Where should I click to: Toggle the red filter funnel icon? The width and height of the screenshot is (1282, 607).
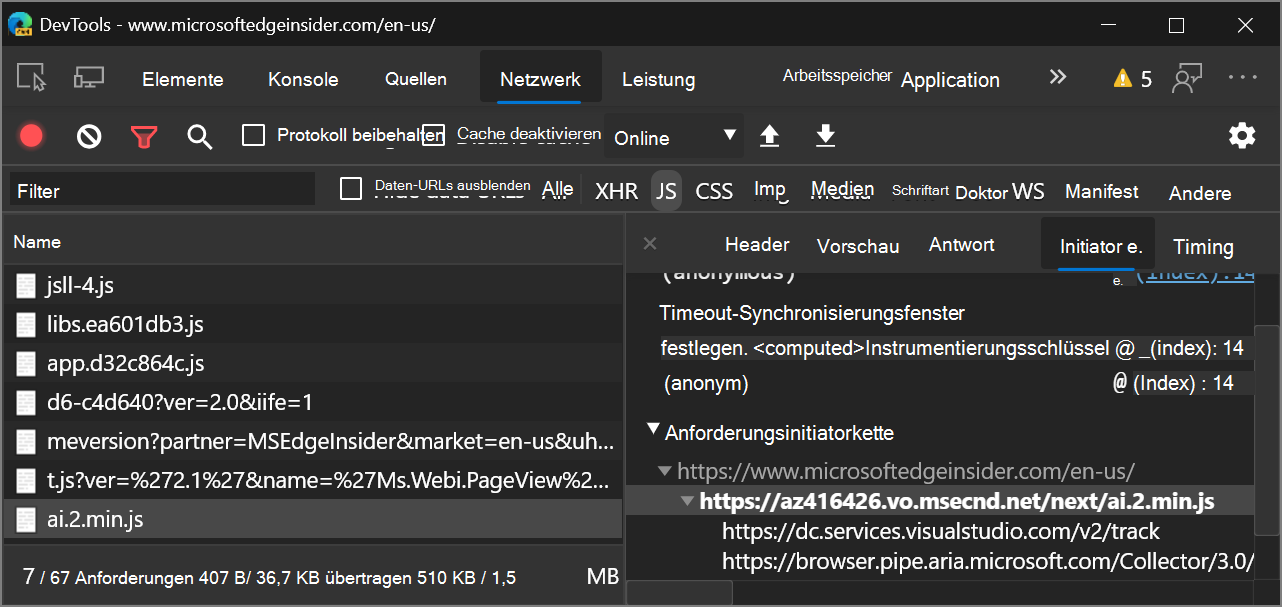(x=144, y=137)
